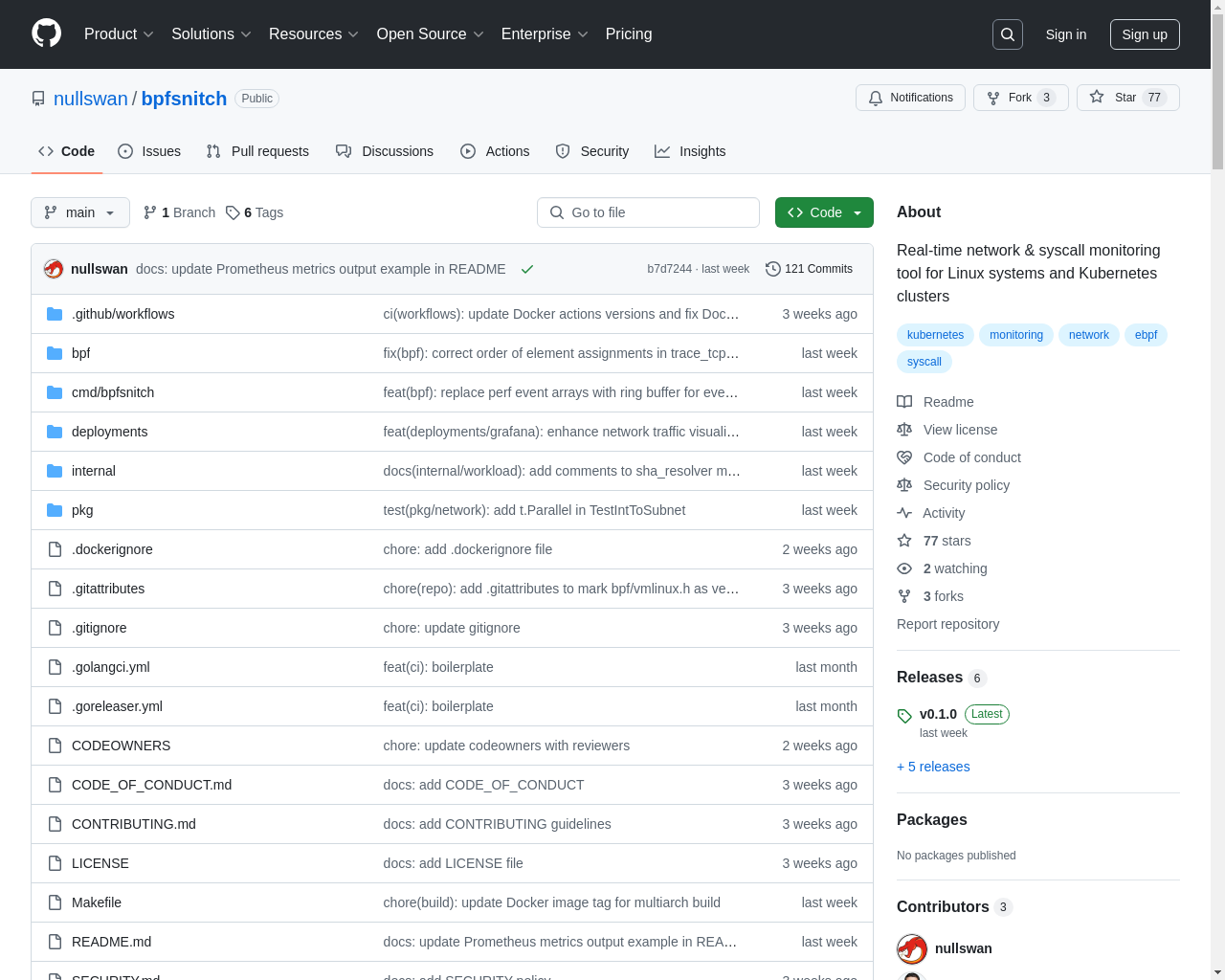The height and width of the screenshot is (980, 1225).
Task: Click the green commit status checkmark
Action: pyautogui.click(x=526, y=269)
